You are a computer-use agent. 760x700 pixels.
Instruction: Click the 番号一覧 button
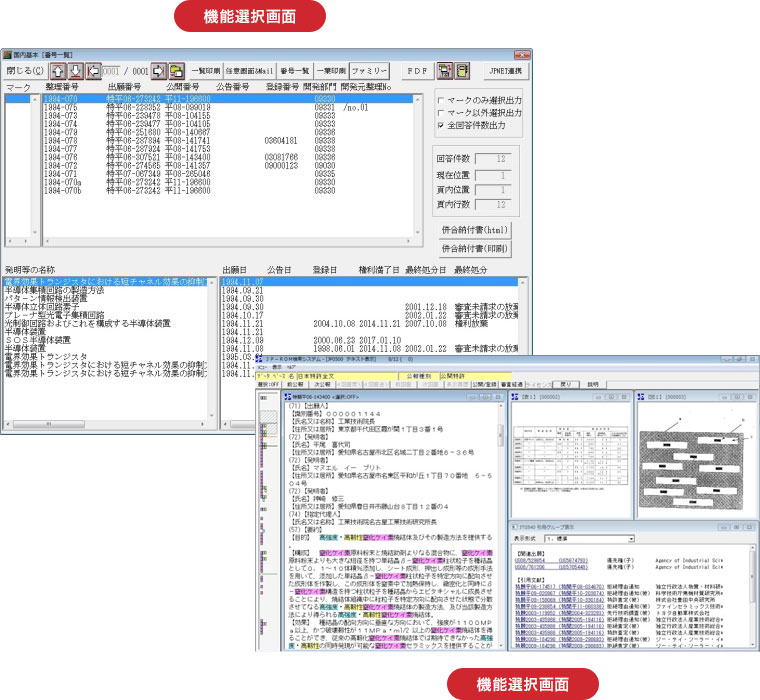click(x=295, y=71)
